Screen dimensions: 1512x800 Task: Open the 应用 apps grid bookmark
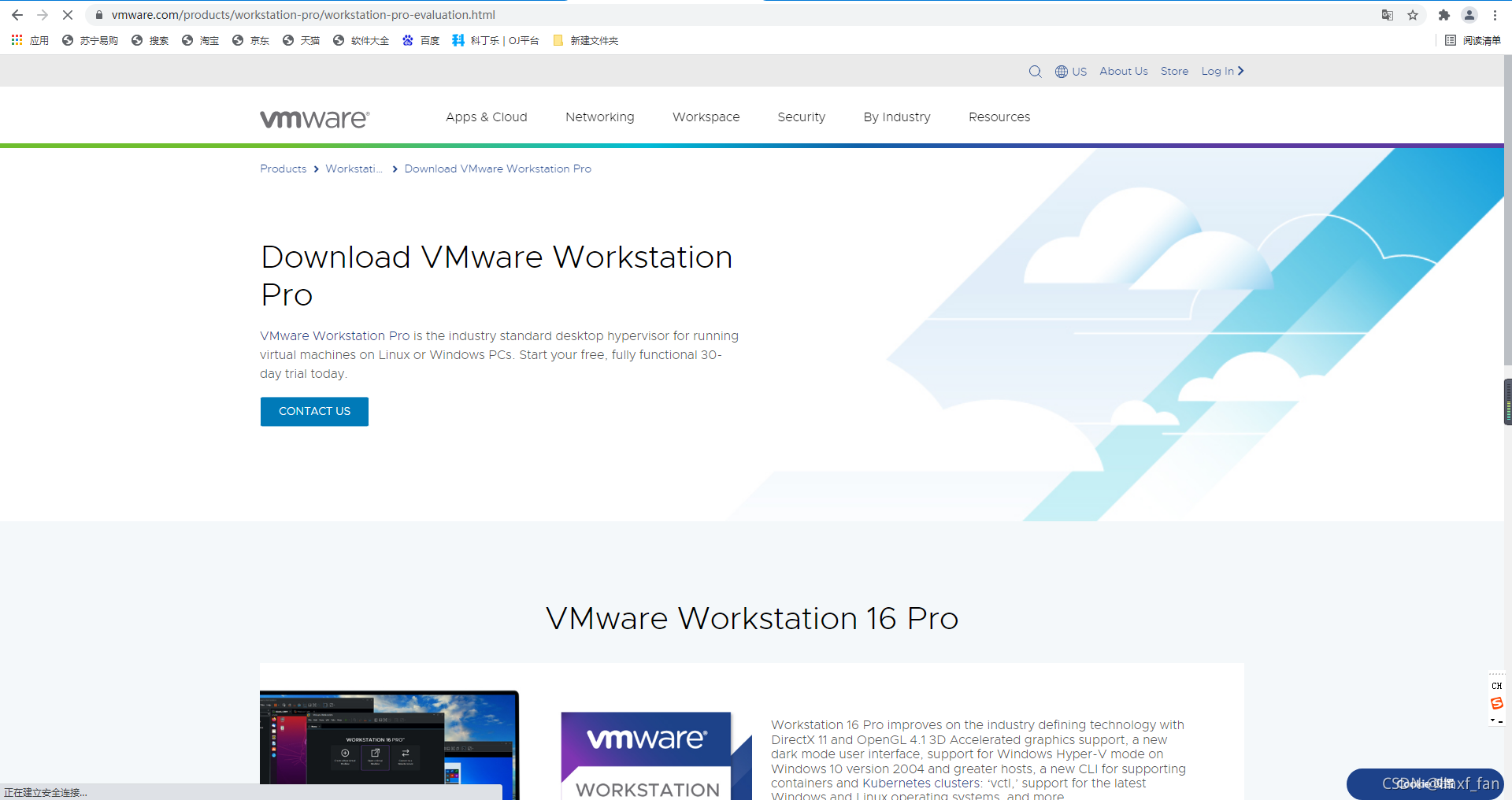pyautogui.click(x=30, y=40)
